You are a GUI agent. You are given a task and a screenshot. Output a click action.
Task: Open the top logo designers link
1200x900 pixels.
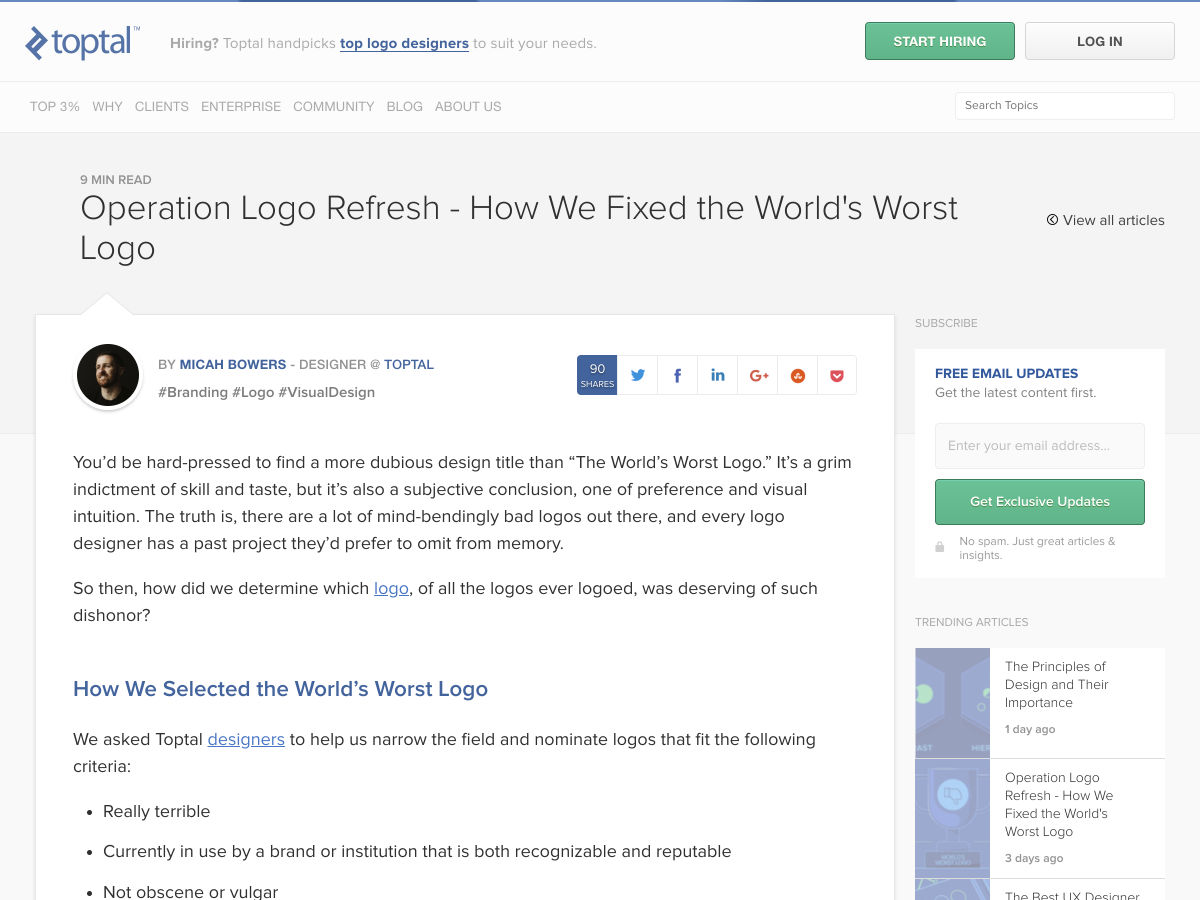(404, 43)
